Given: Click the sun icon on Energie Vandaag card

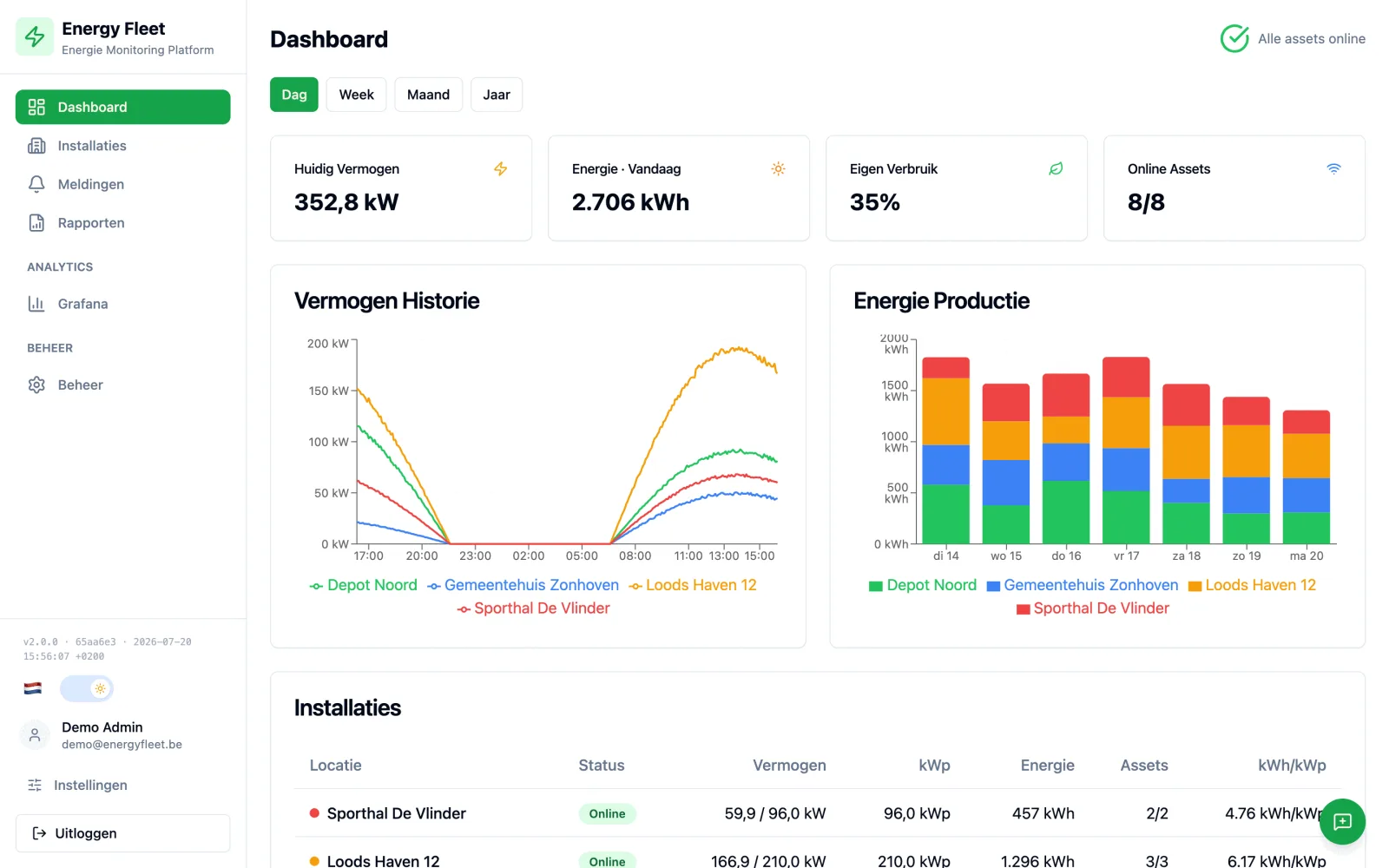Looking at the screenshot, I should point(779,168).
